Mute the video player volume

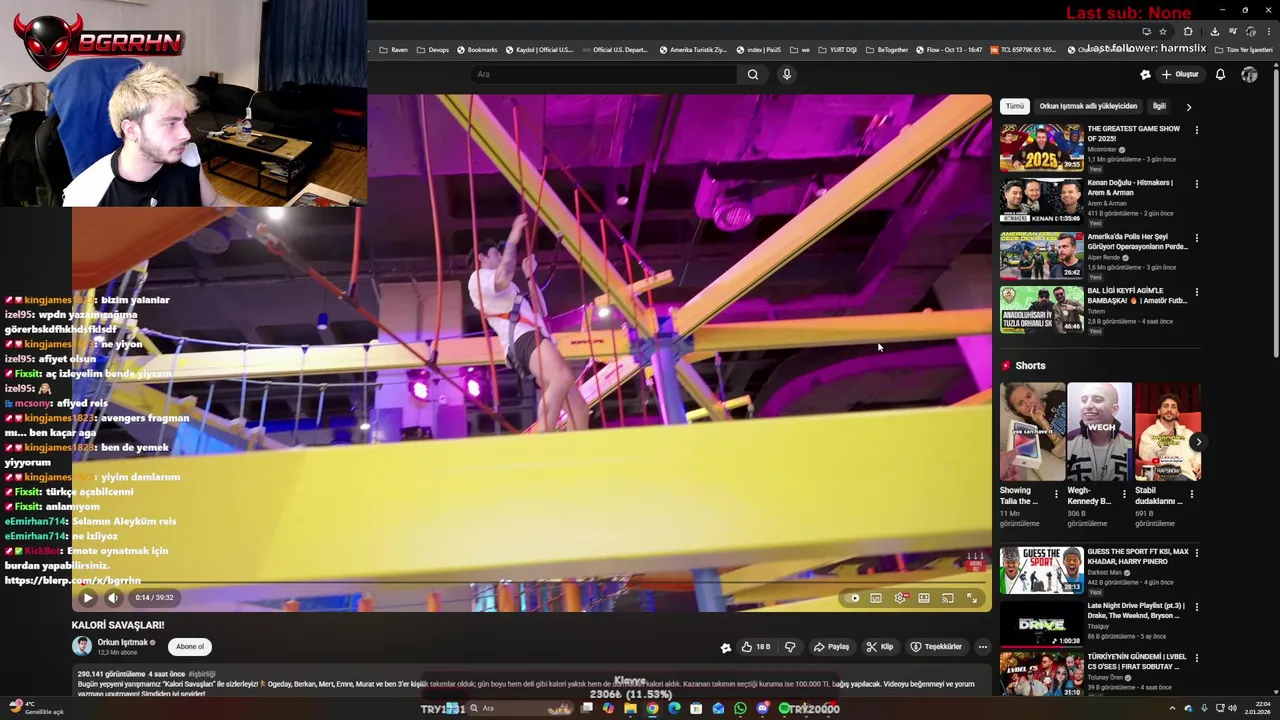click(x=113, y=598)
